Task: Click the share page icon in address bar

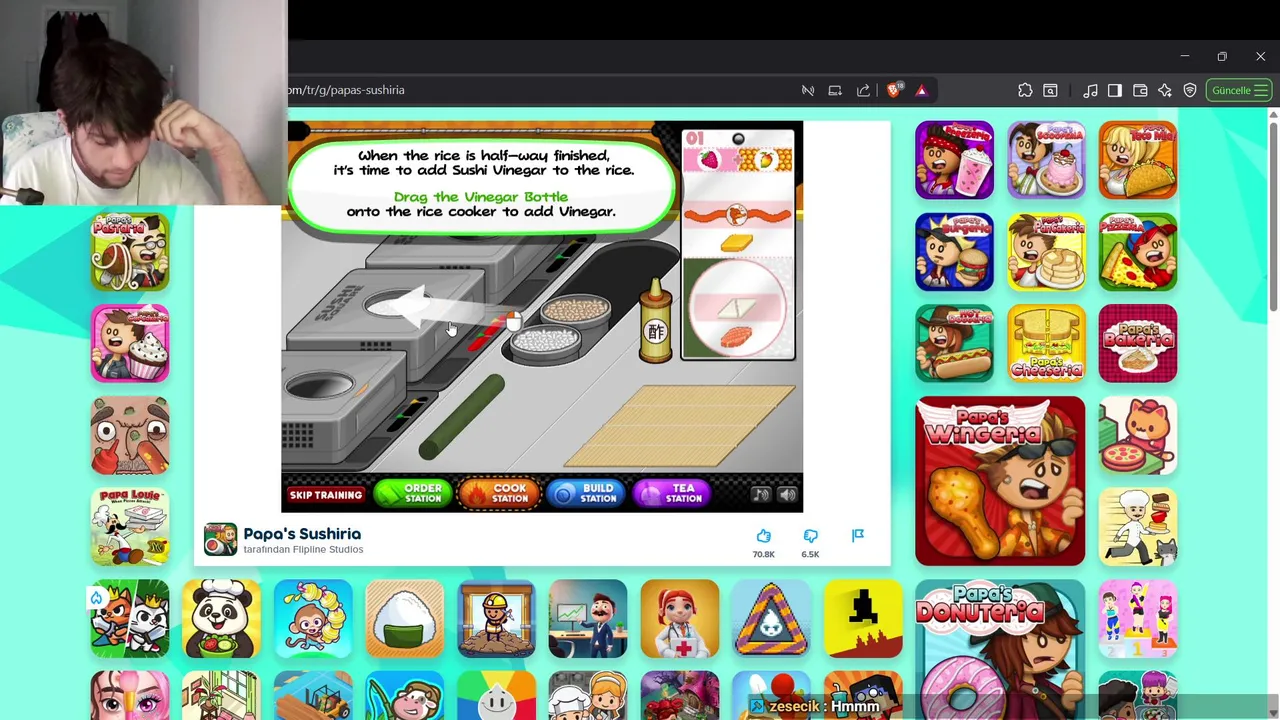Action: coord(863,90)
